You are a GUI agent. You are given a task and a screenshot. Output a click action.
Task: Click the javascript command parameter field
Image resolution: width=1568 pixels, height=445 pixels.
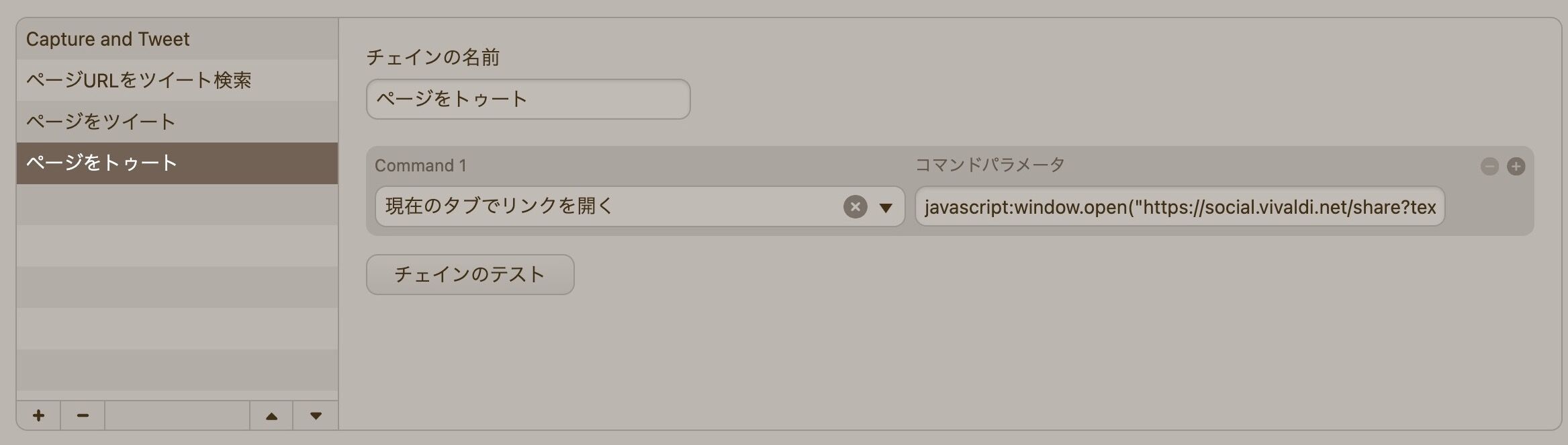coord(1180,206)
